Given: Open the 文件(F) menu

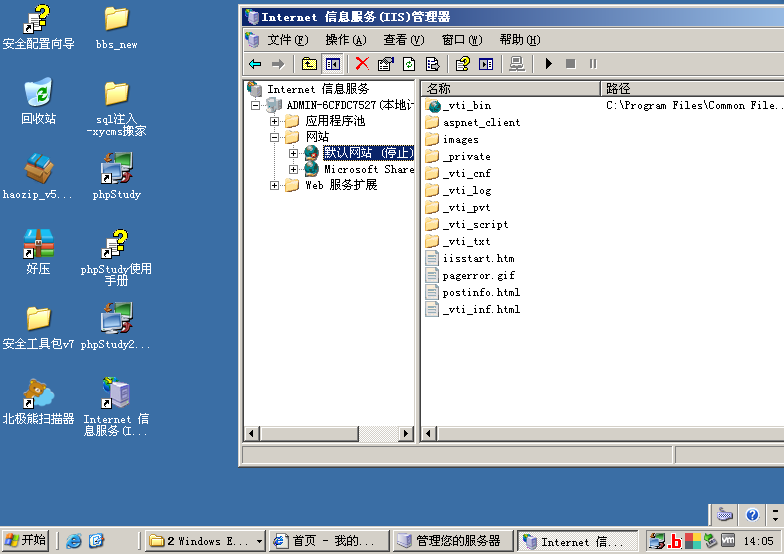Looking at the screenshot, I should click(288, 40).
